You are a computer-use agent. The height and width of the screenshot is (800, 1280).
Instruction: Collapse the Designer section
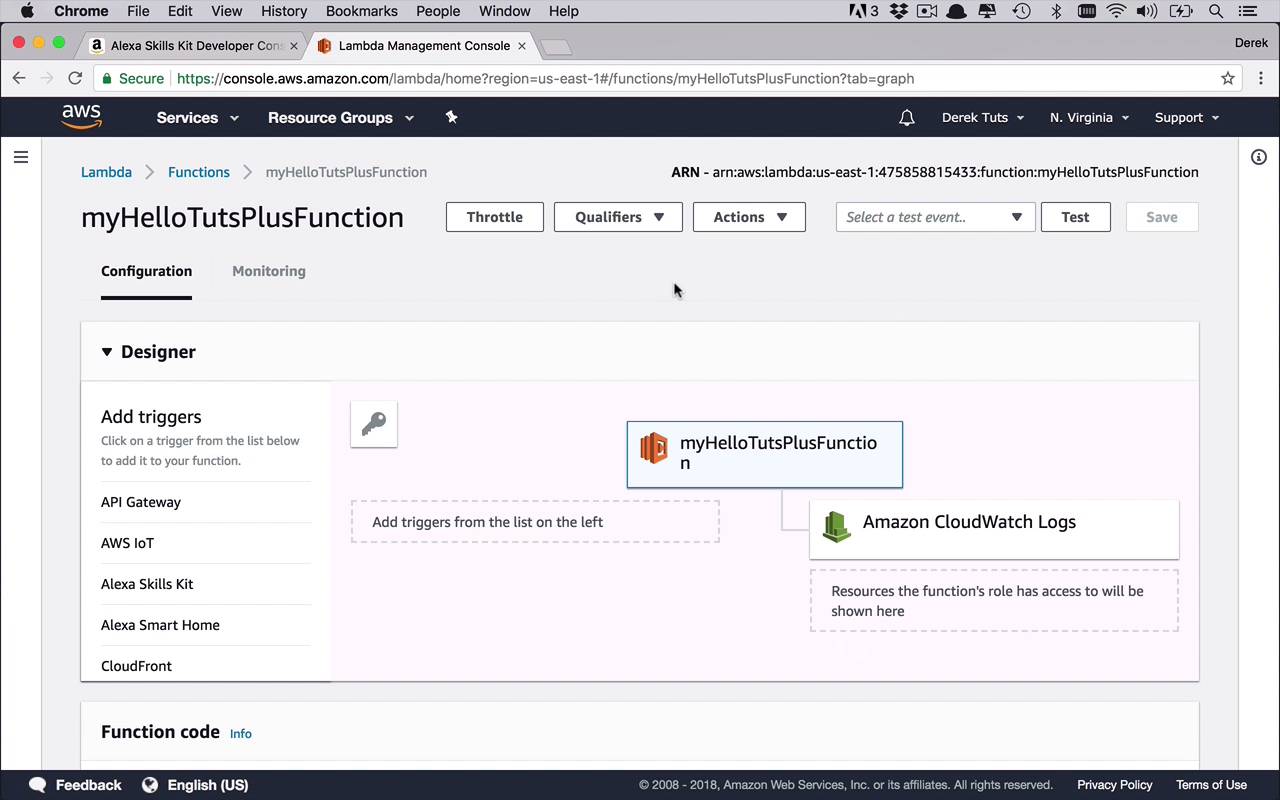point(107,352)
